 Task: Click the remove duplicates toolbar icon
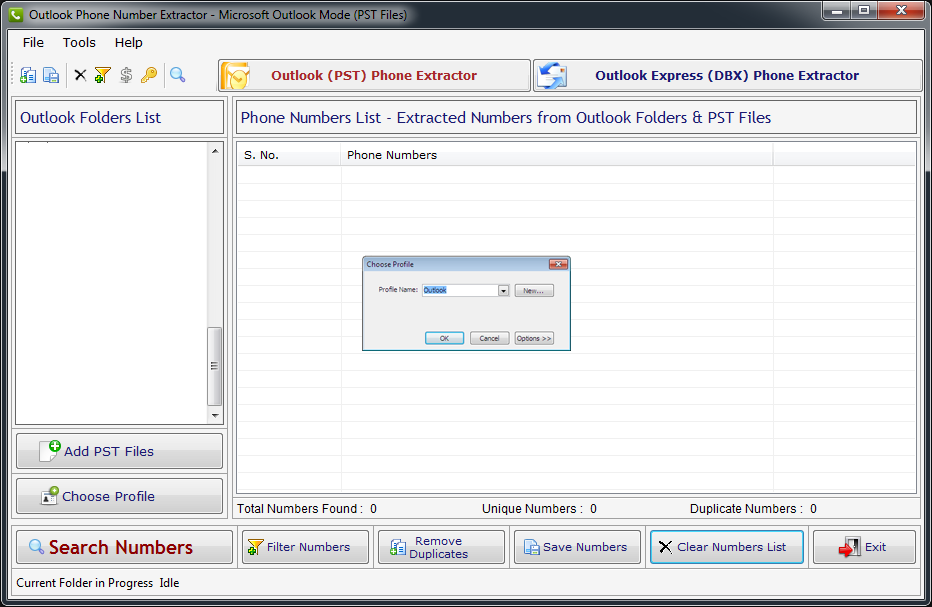pyautogui.click(x=28, y=75)
